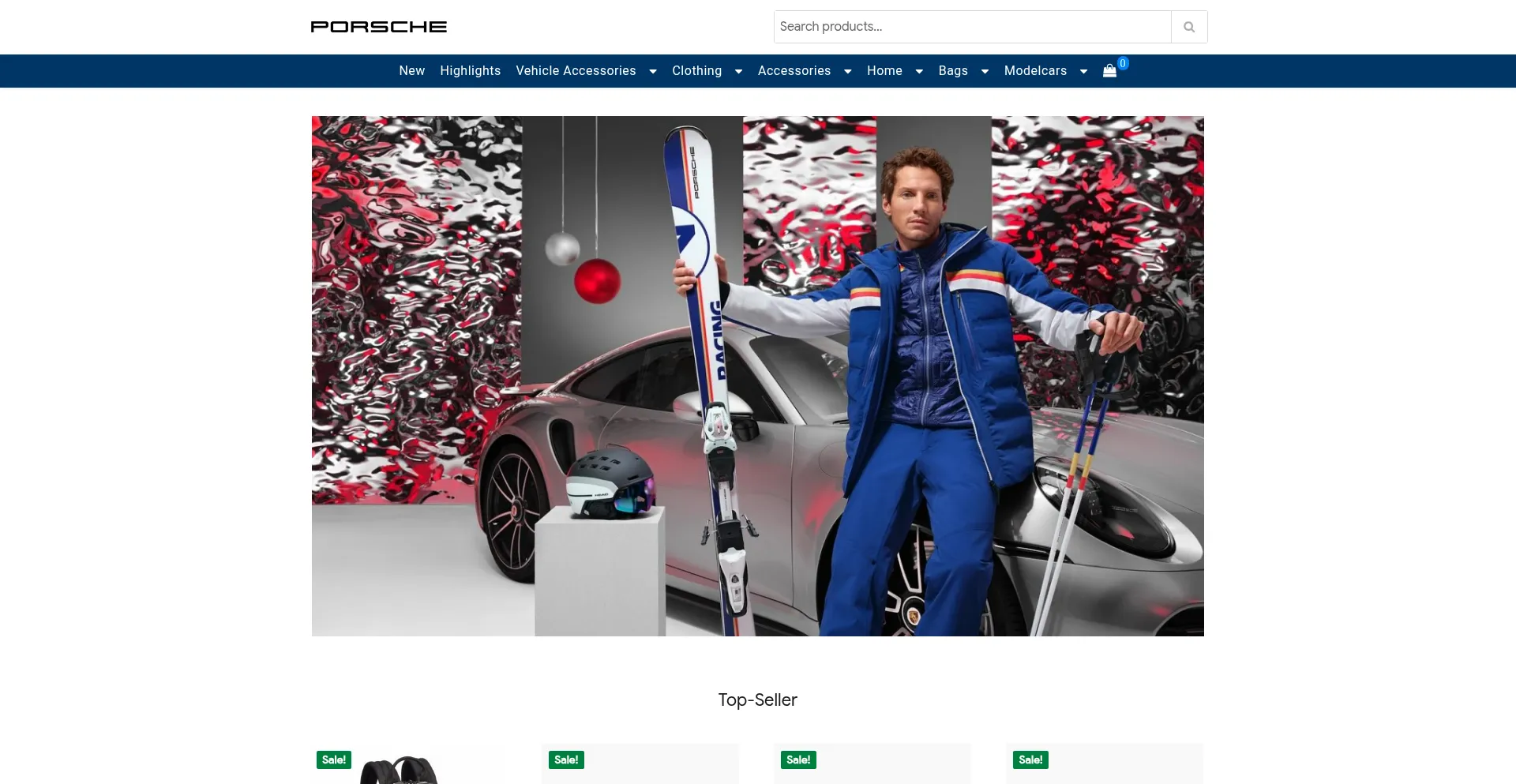This screenshot has width=1516, height=784.
Task: Expand the Home dropdown arrow
Action: 919,72
